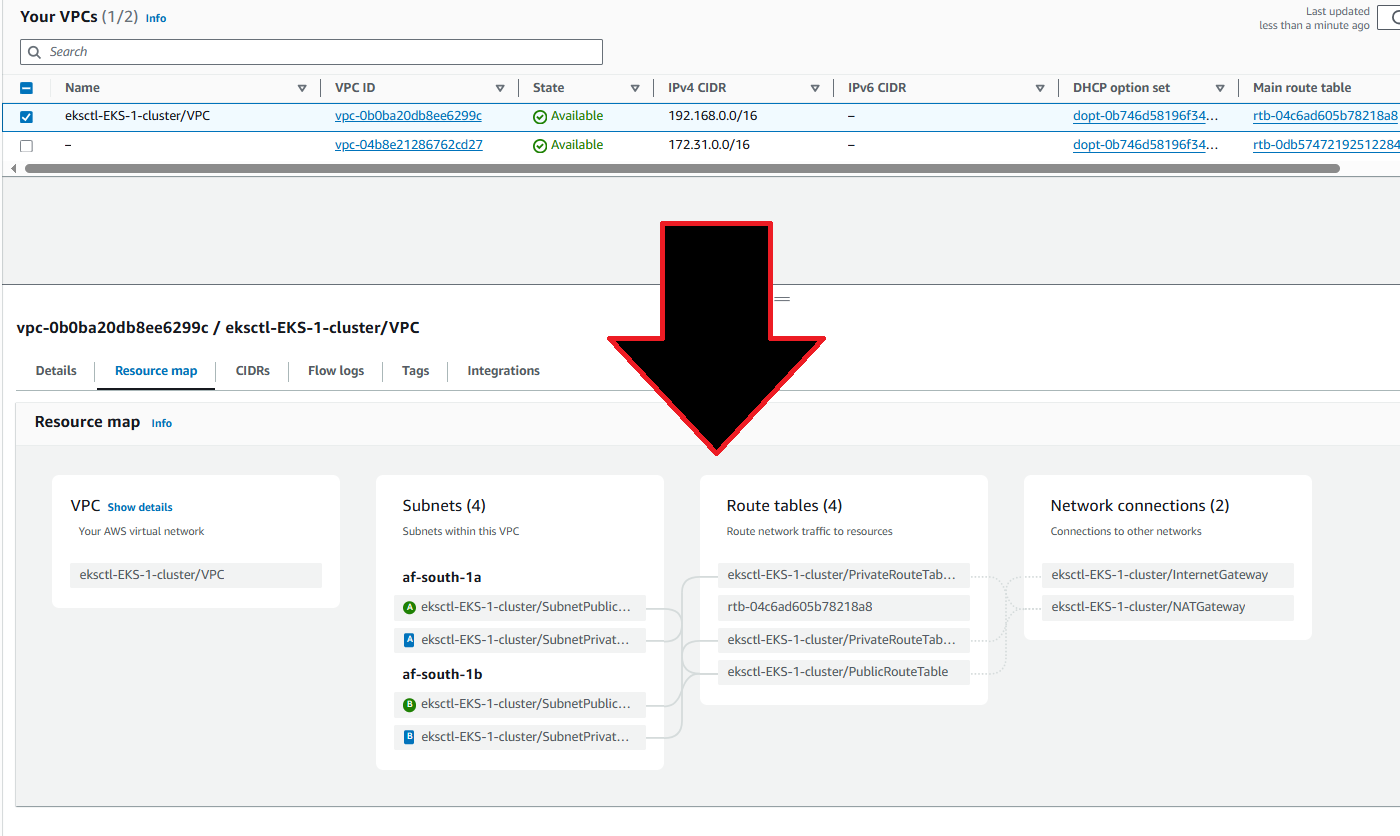Sort by the Name column arrow
Viewport: 1400px width, 836px height.
tap(302, 88)
